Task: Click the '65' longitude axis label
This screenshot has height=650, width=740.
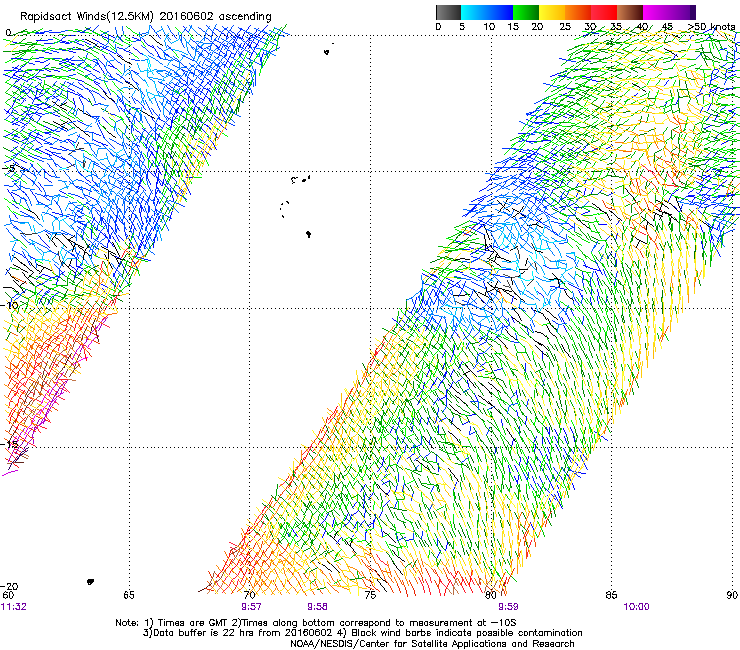Action: click(x=129, y=595)
